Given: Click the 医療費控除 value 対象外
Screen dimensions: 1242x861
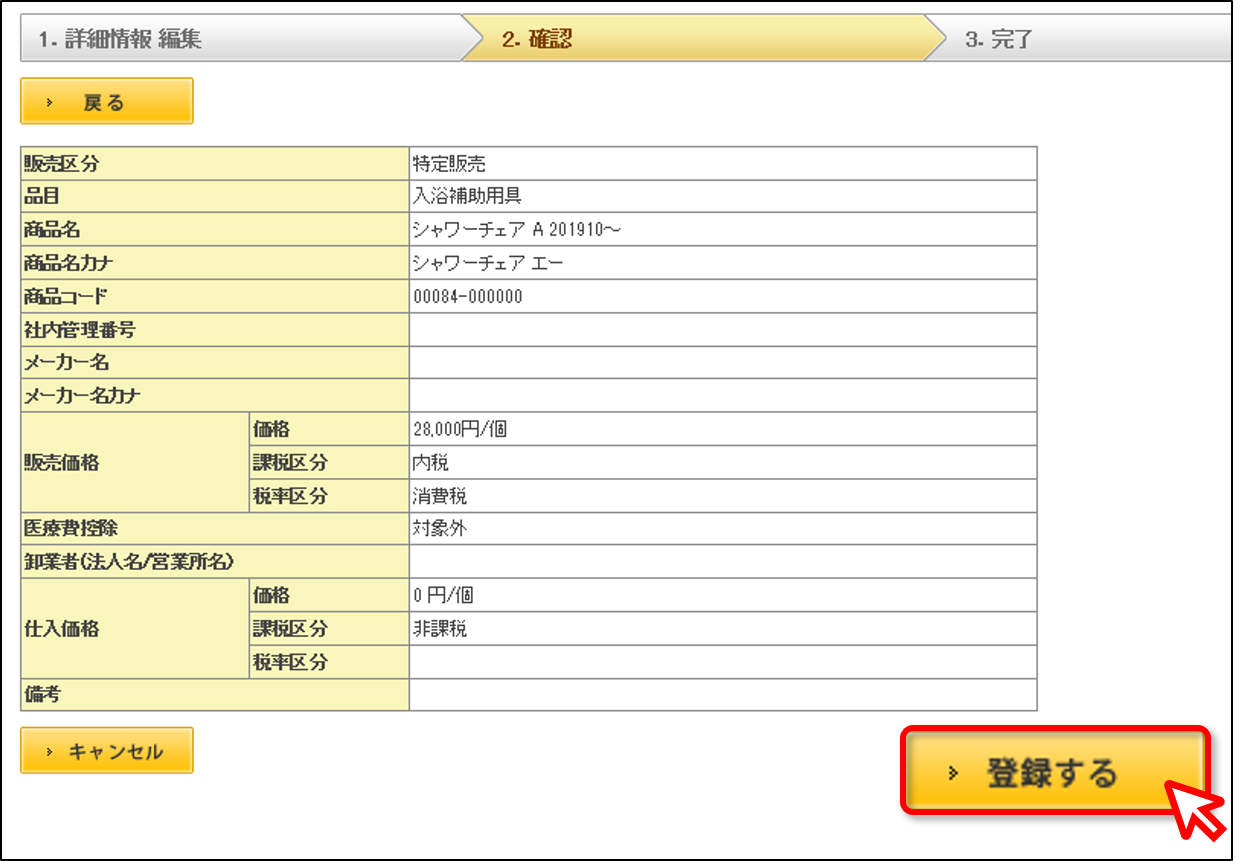Looking at the screenshot, I should pos(439,529).
